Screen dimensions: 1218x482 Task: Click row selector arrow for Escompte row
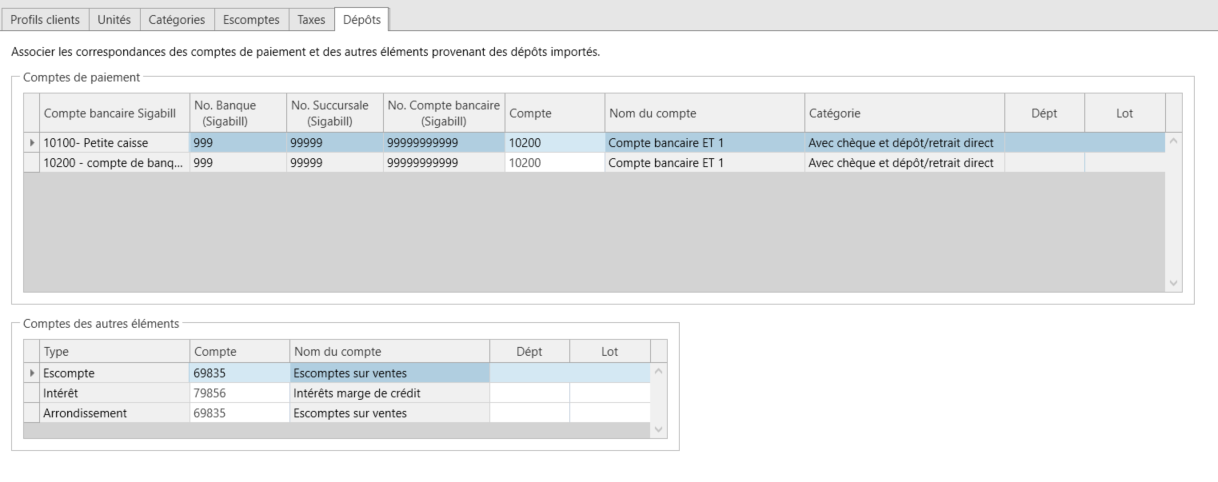(31, 374)
